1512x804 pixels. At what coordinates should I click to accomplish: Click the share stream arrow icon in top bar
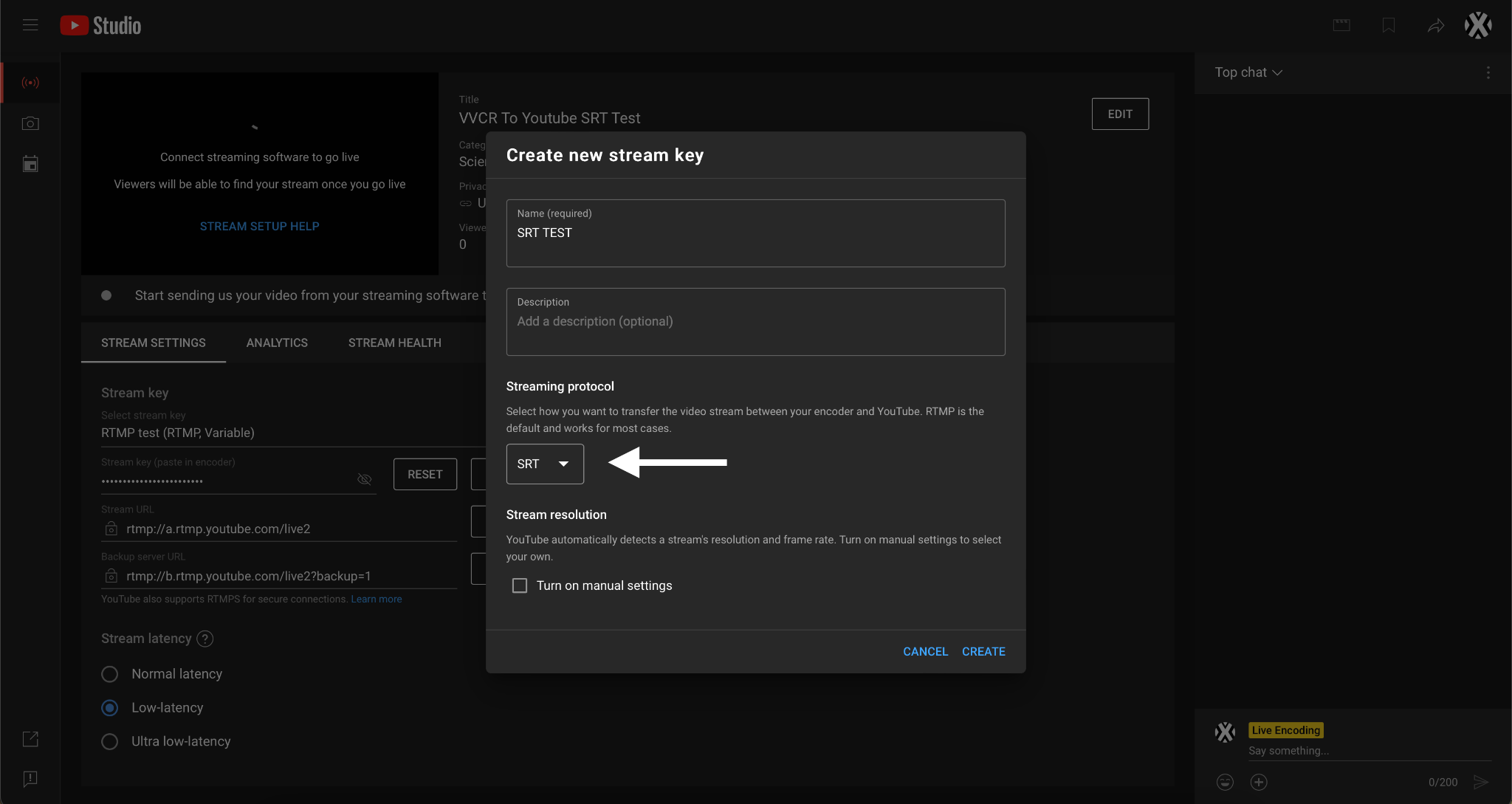pyautogui.click(x=1434, y=24)
